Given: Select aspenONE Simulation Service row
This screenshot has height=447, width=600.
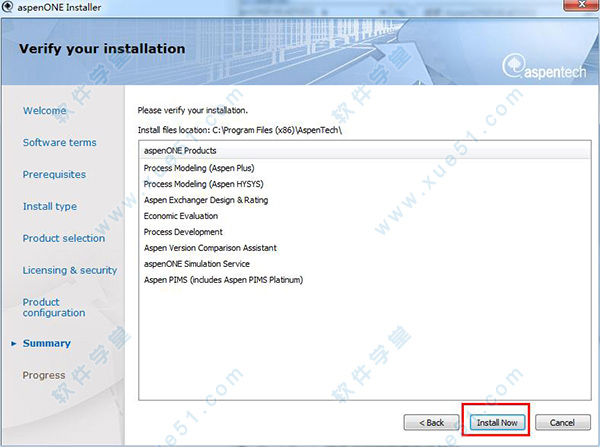Looking at the screenshot, I should pos(365,264).
